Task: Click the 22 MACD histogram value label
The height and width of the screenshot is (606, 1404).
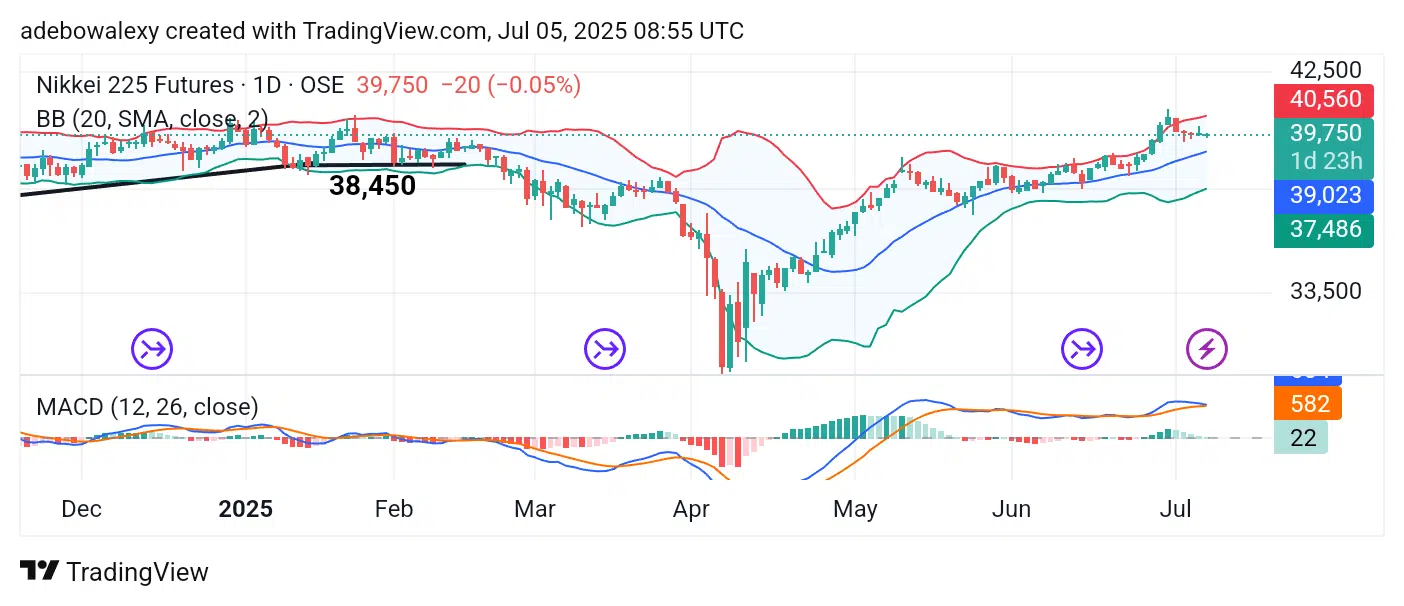Action: [x=1302, y=438]
